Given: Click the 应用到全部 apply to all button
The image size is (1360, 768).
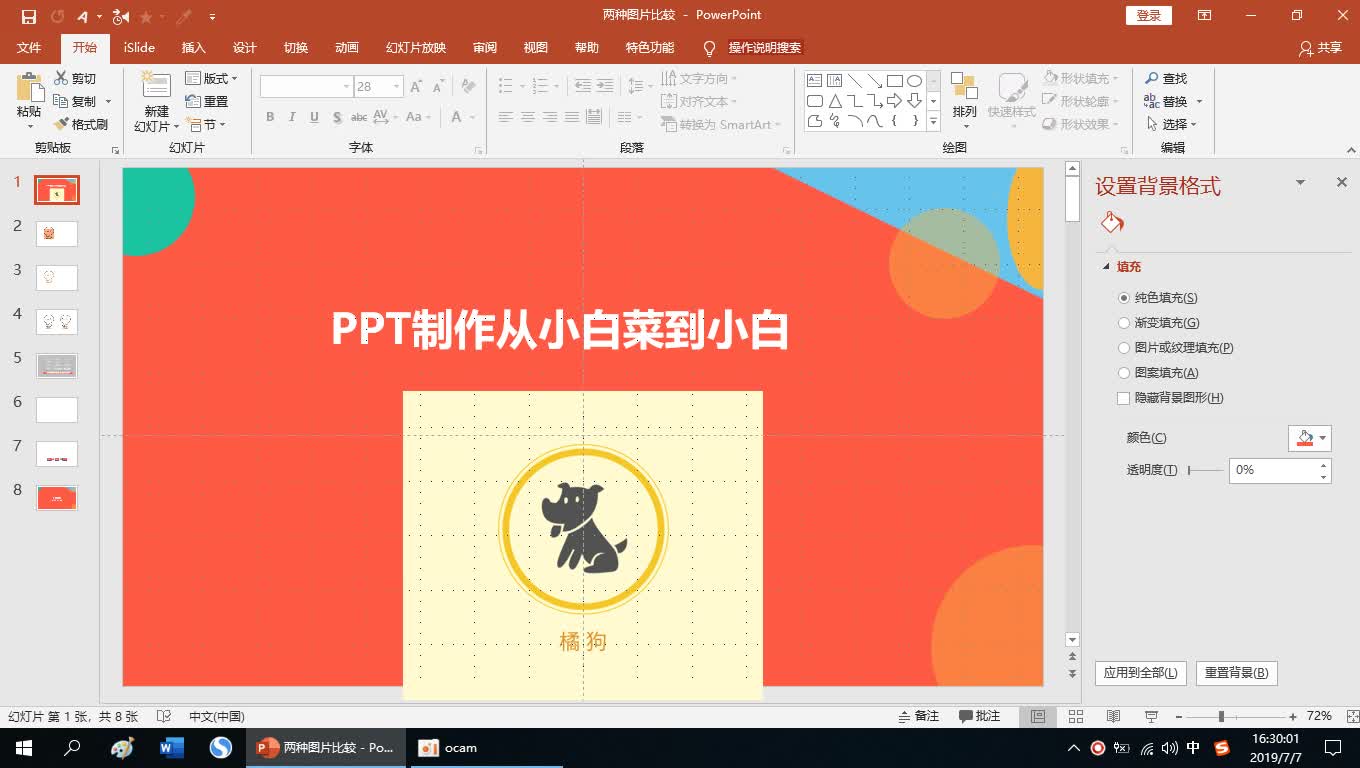Looking at the screenshot, I should click(x=1139, y=673).
